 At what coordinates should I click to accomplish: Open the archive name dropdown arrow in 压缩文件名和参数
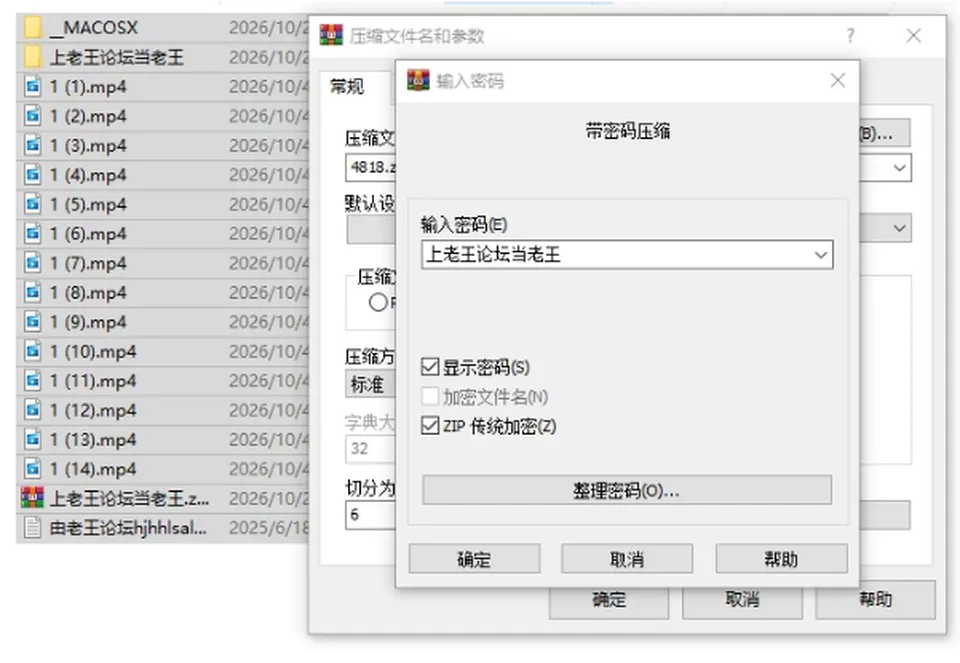pos(899,168)
